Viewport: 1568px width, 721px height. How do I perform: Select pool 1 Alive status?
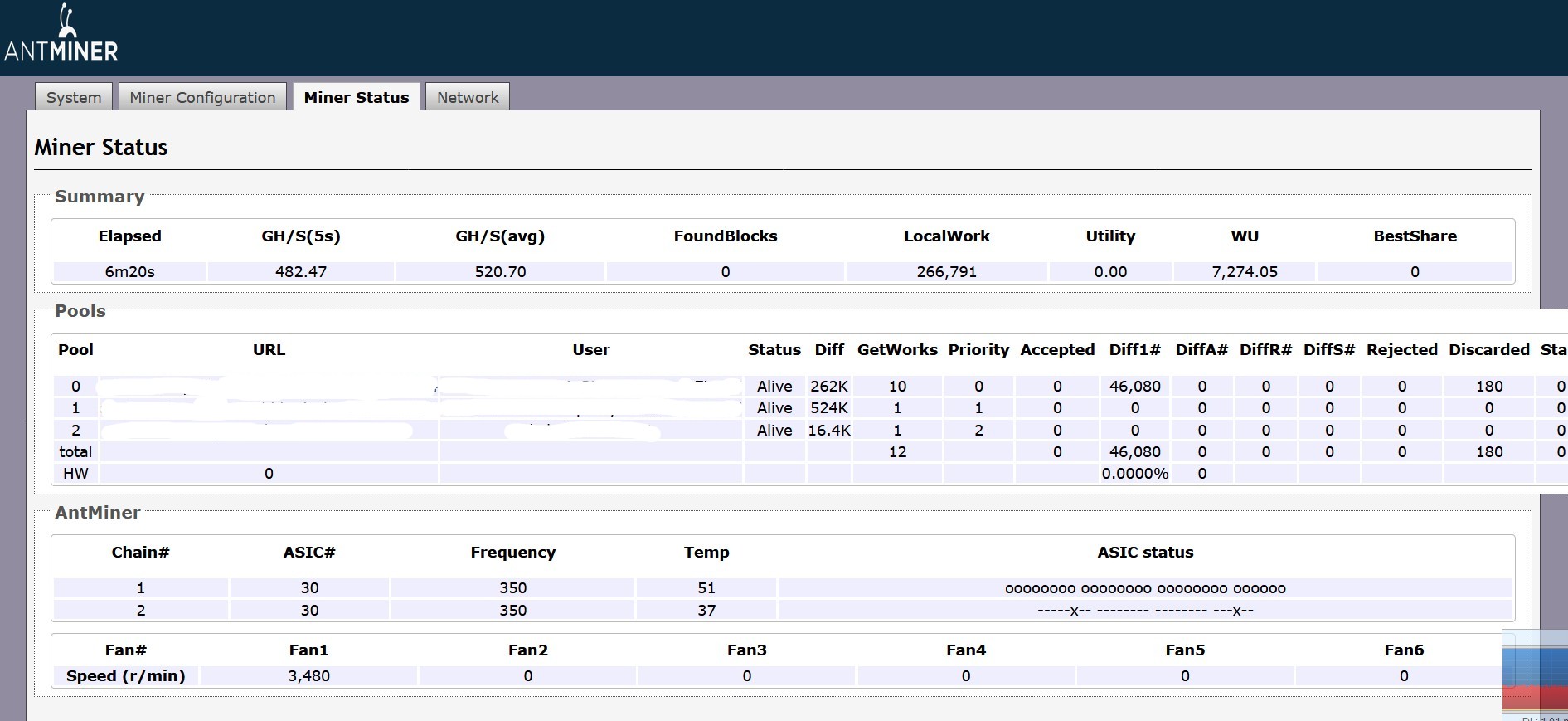(774, 408)
